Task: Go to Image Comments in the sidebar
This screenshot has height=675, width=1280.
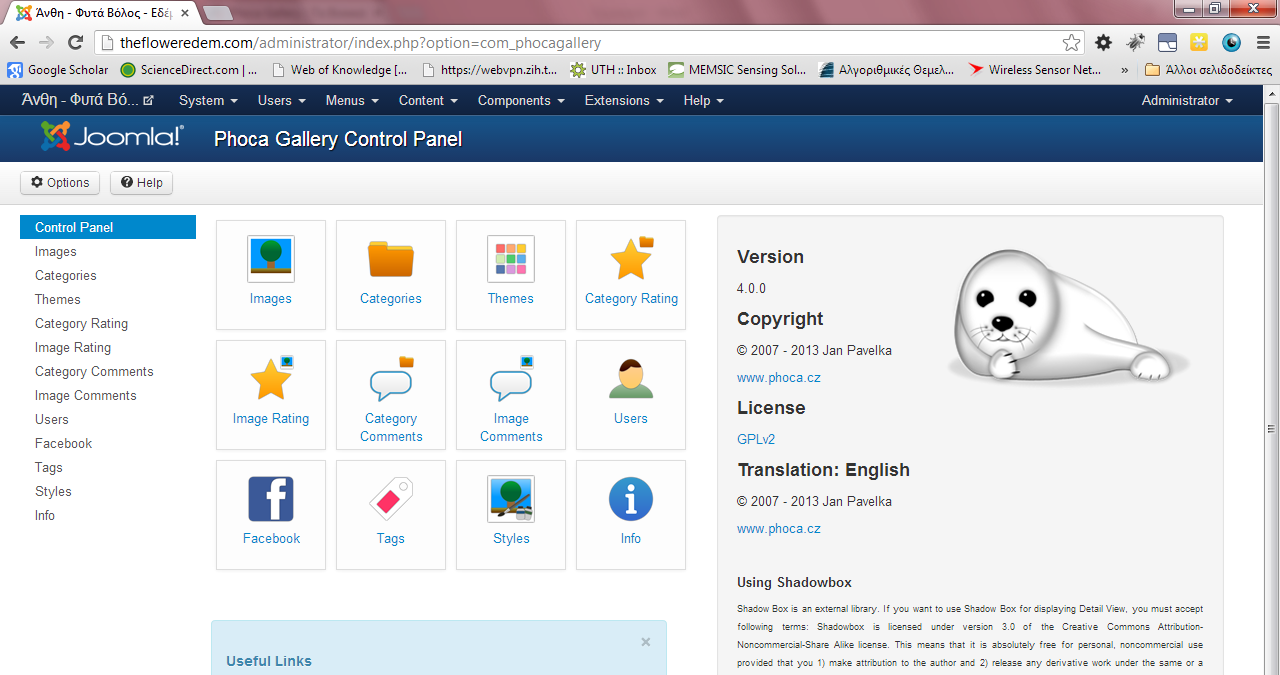Action: click(x=85, y=395)
